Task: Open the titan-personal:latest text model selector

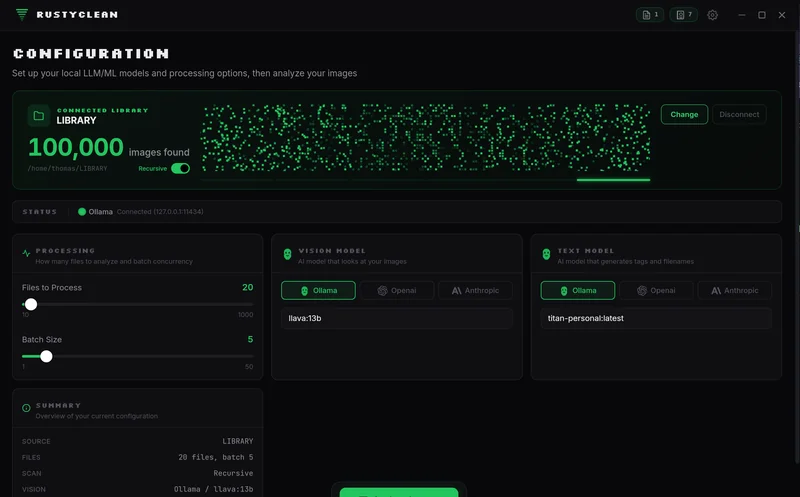Action: tap(656, 319)
